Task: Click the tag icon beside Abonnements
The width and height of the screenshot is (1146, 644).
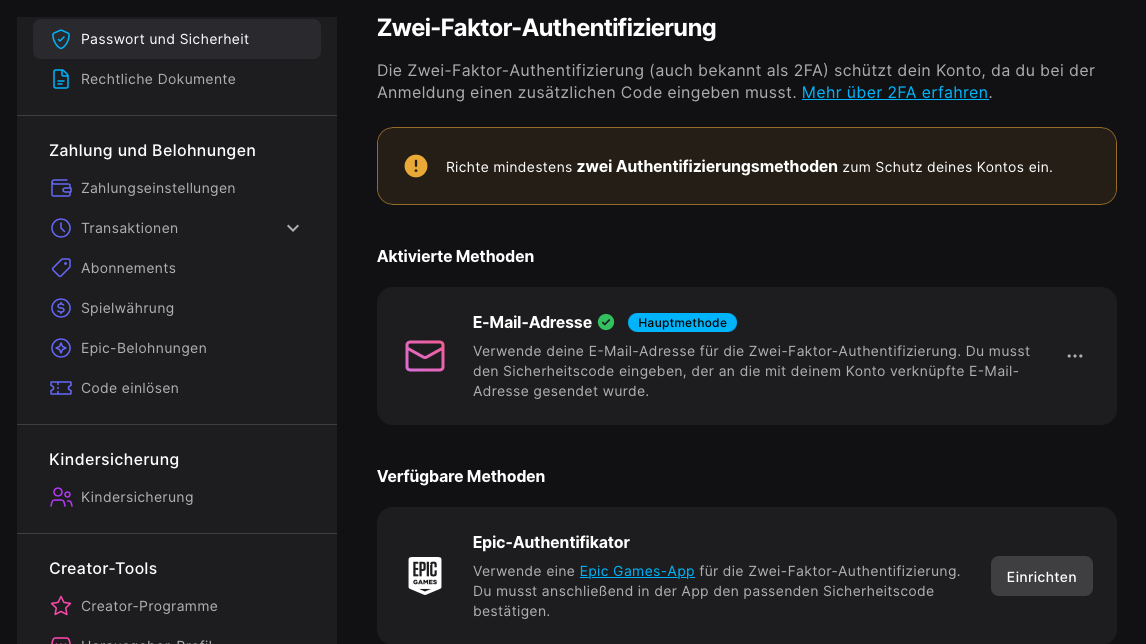Action: coord(61,268)
